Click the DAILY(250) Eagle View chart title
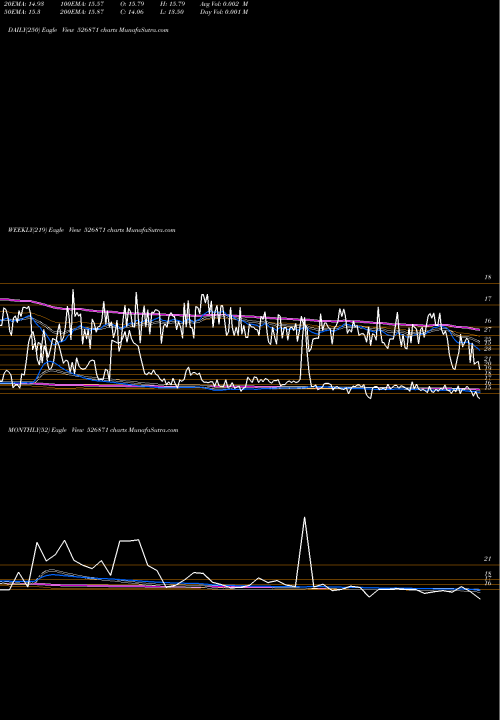Viewport: 500px width, 720px height. pyautogui.click(x=88, y=30)
